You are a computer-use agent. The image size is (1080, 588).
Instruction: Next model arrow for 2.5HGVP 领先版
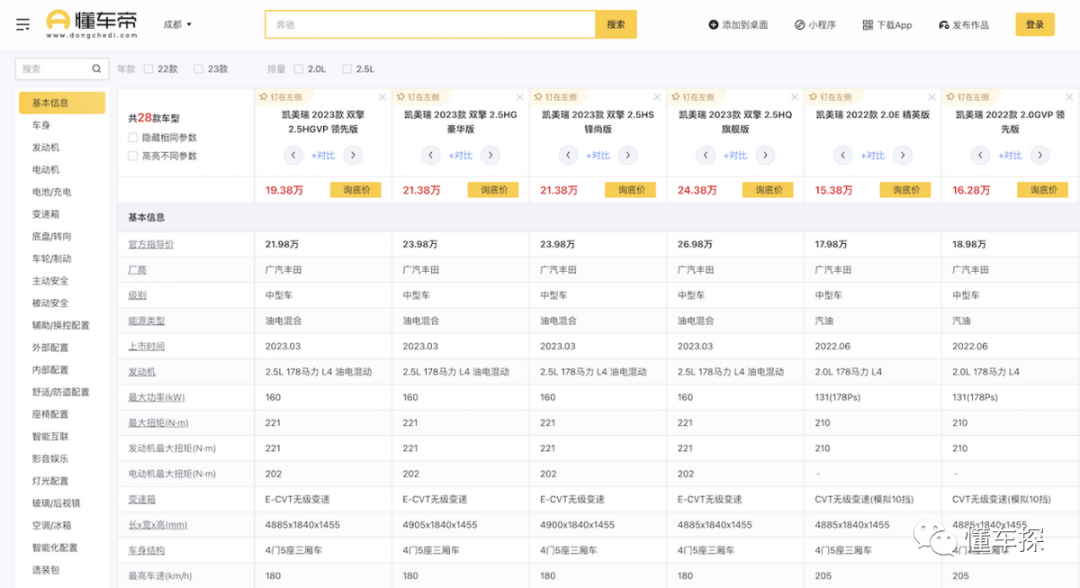tap(353, 155)
